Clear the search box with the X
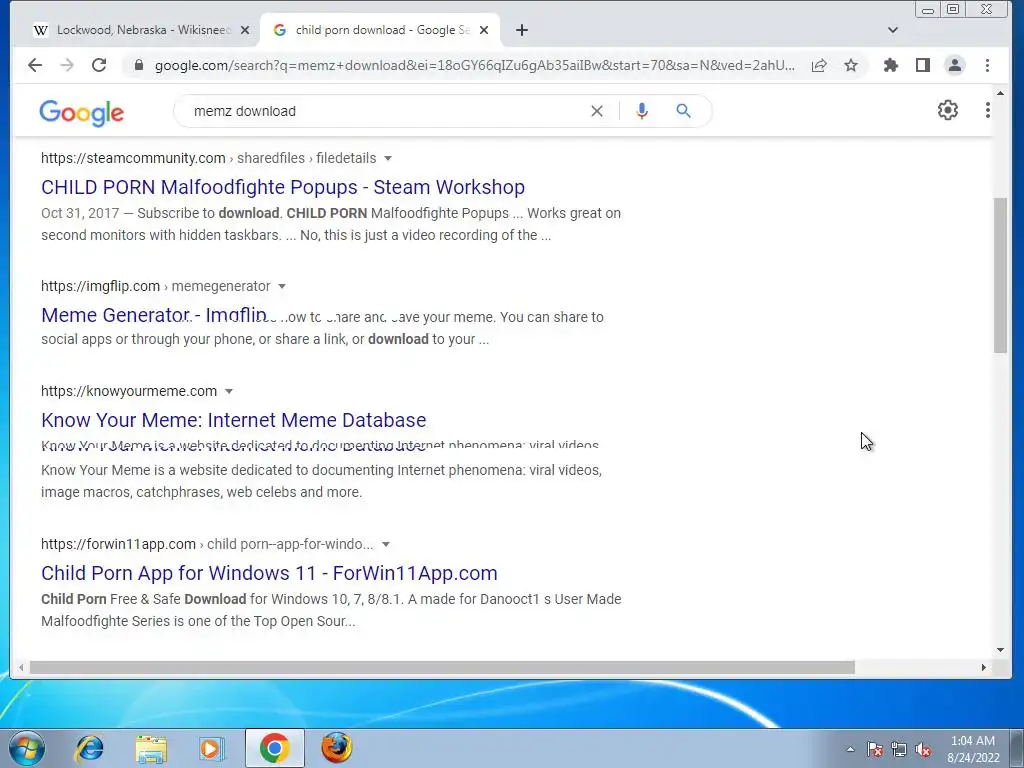 click(596, 111)
